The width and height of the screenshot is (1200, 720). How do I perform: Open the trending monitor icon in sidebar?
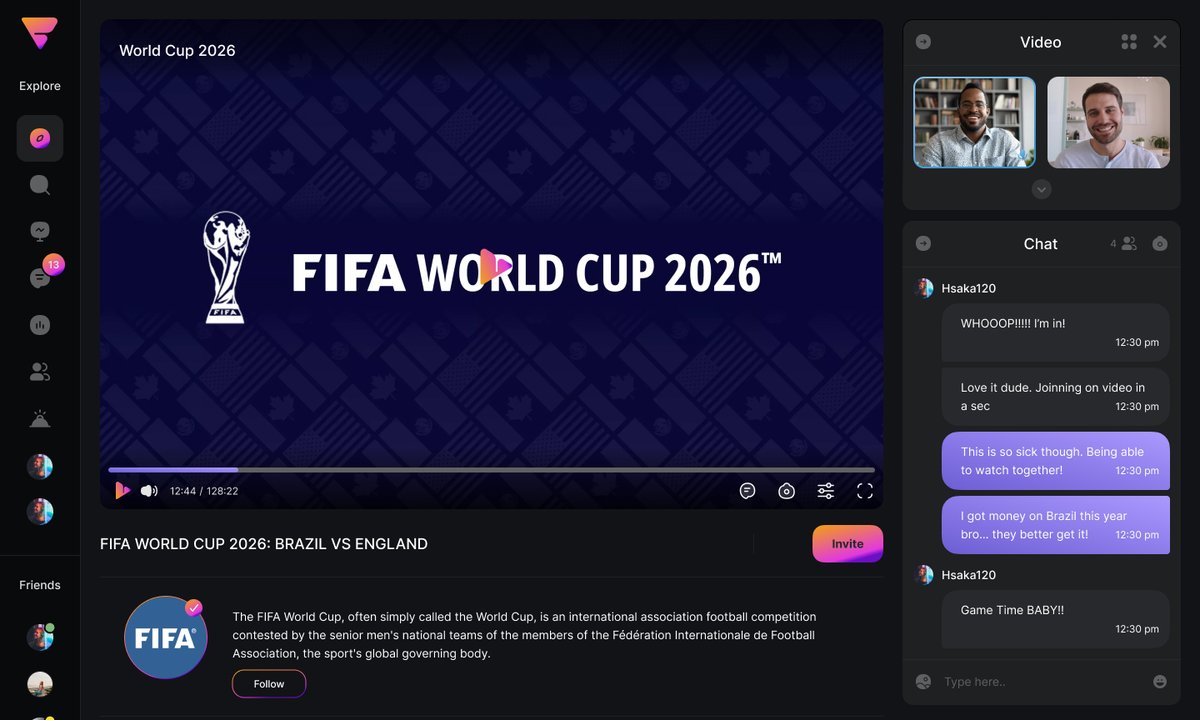point(40,231)
